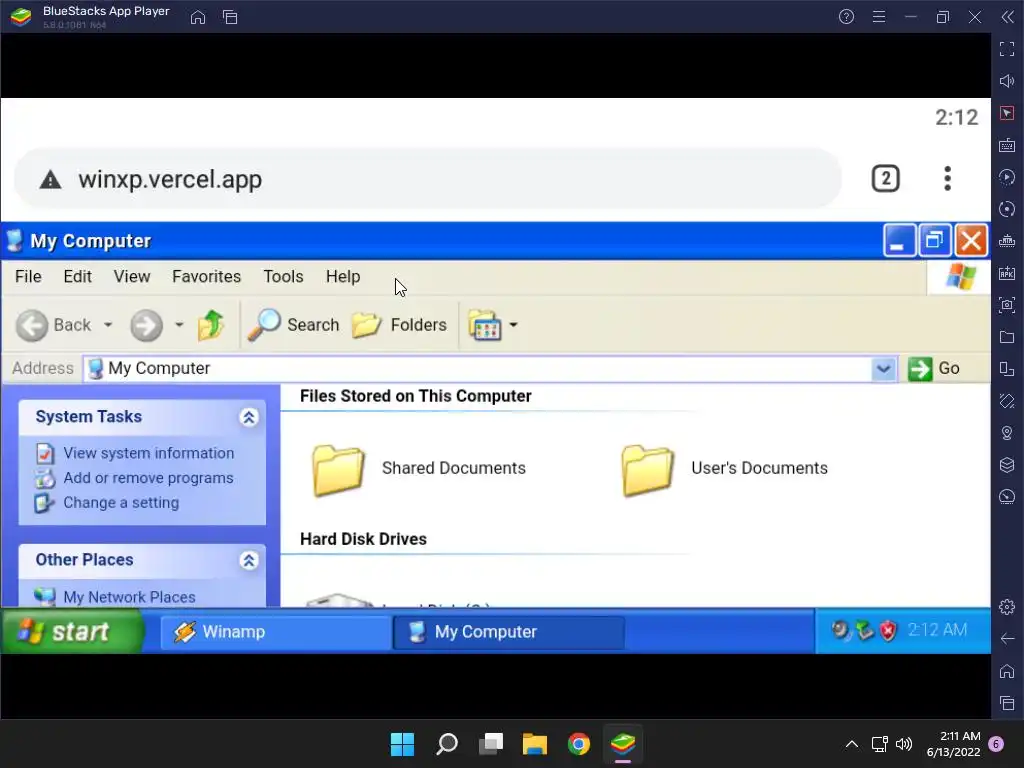Click the BlueStacks back arrow sidebar icon

(x=1007, y=639)
